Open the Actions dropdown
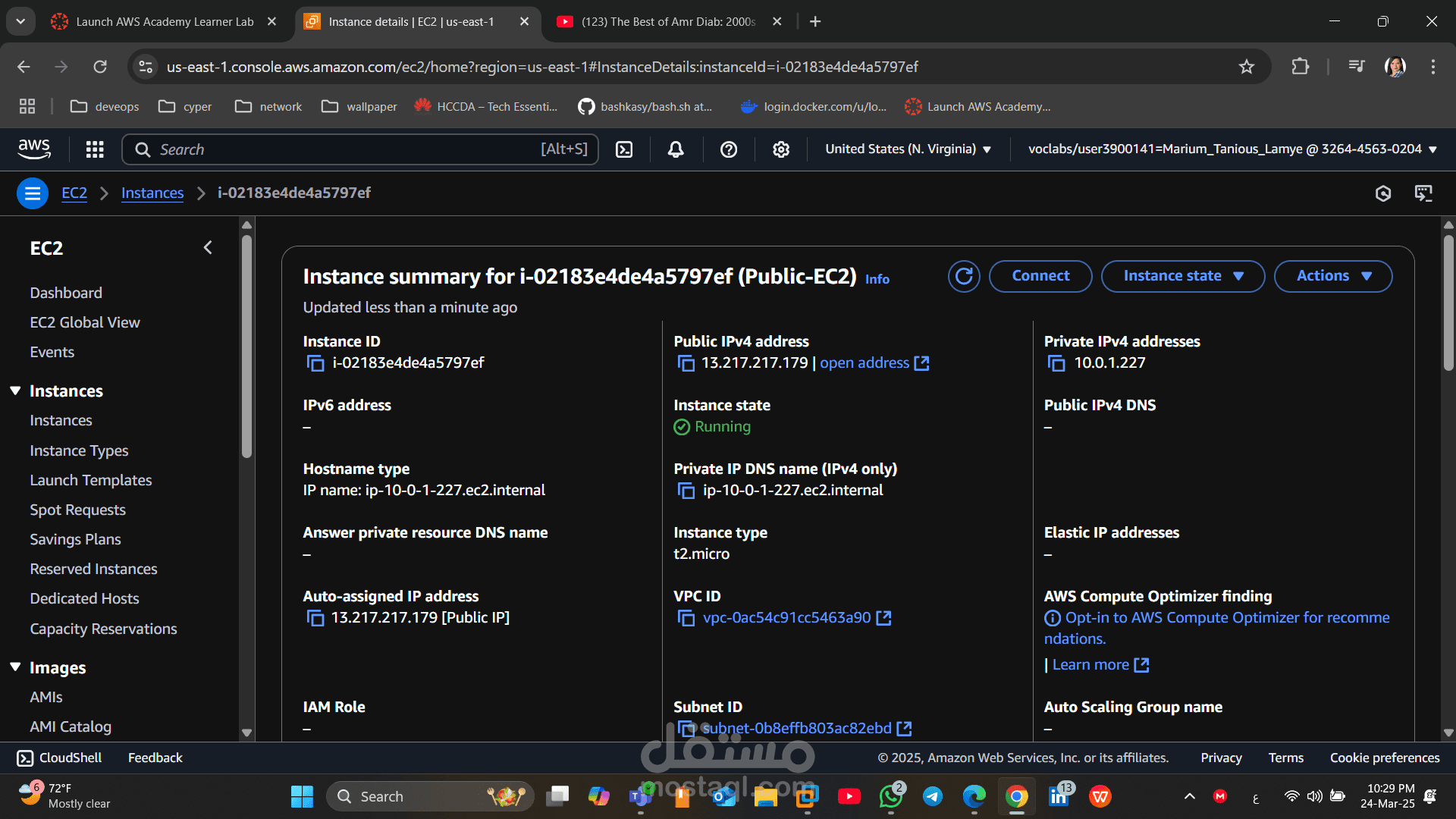 coord(1333,276)
